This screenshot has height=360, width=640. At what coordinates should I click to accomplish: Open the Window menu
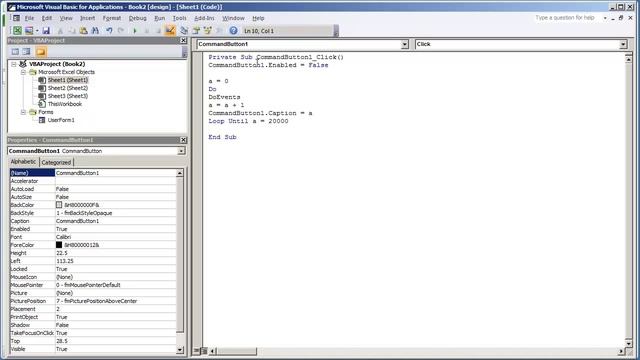(233, 18)
